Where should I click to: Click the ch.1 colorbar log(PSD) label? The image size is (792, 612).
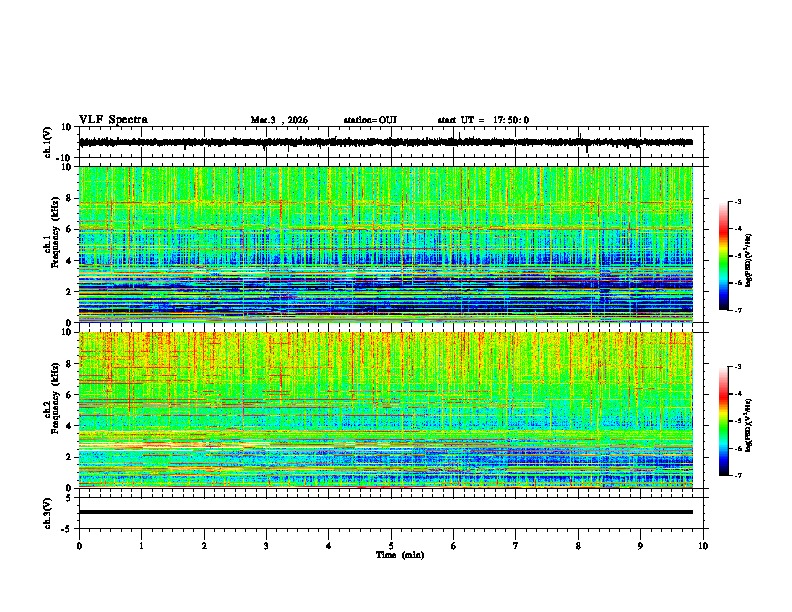pyautogui.click(x=749, y=261)
